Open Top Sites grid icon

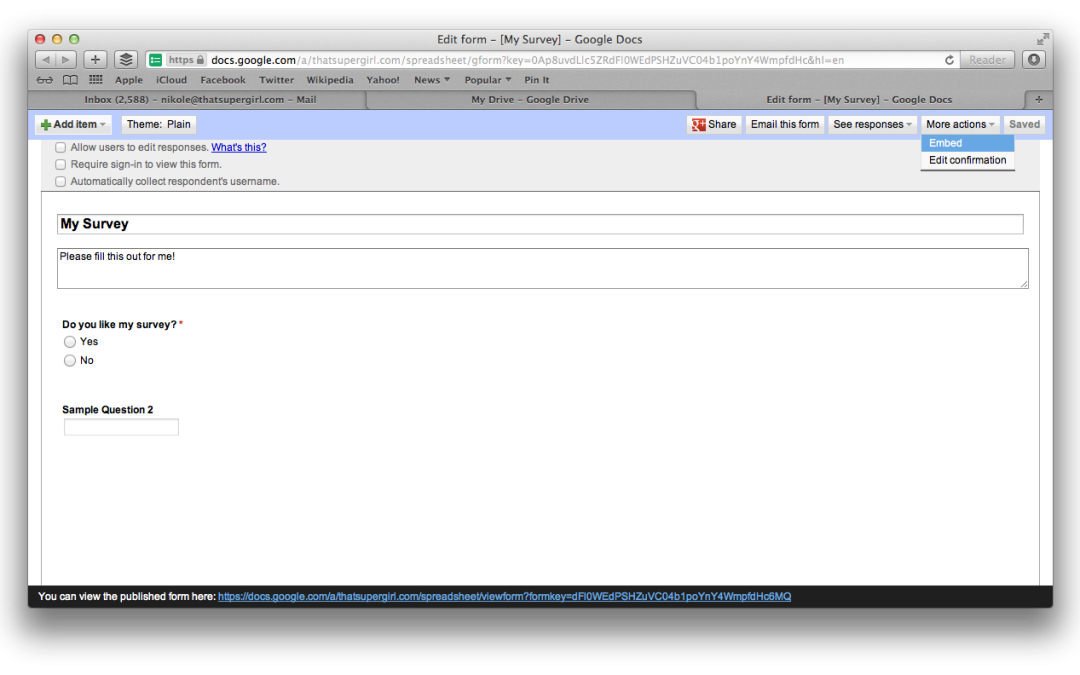point(96,80)
